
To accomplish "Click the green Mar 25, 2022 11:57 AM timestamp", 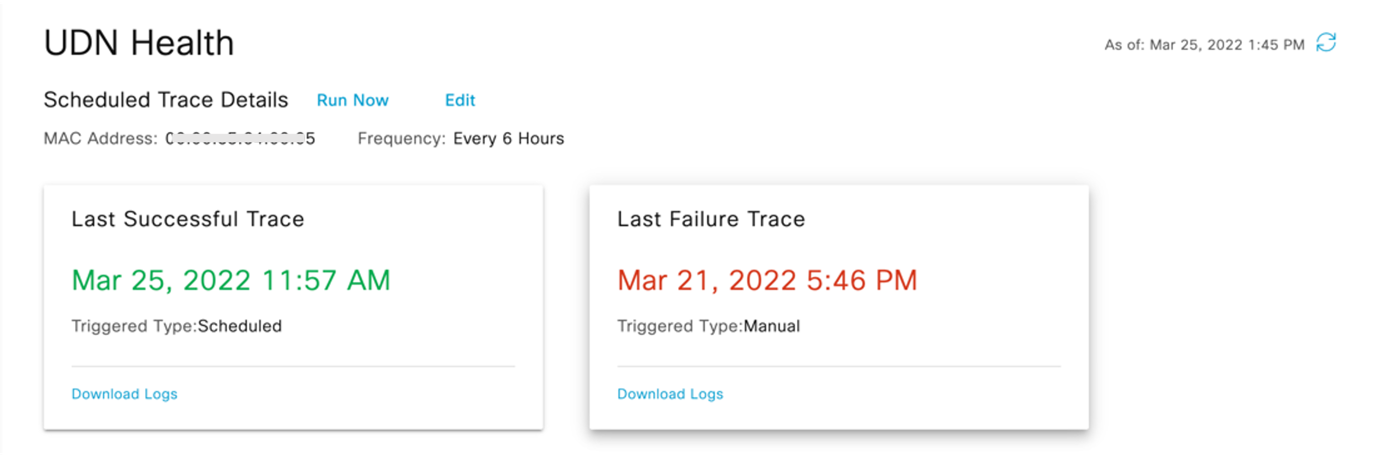I will (231, 280).
